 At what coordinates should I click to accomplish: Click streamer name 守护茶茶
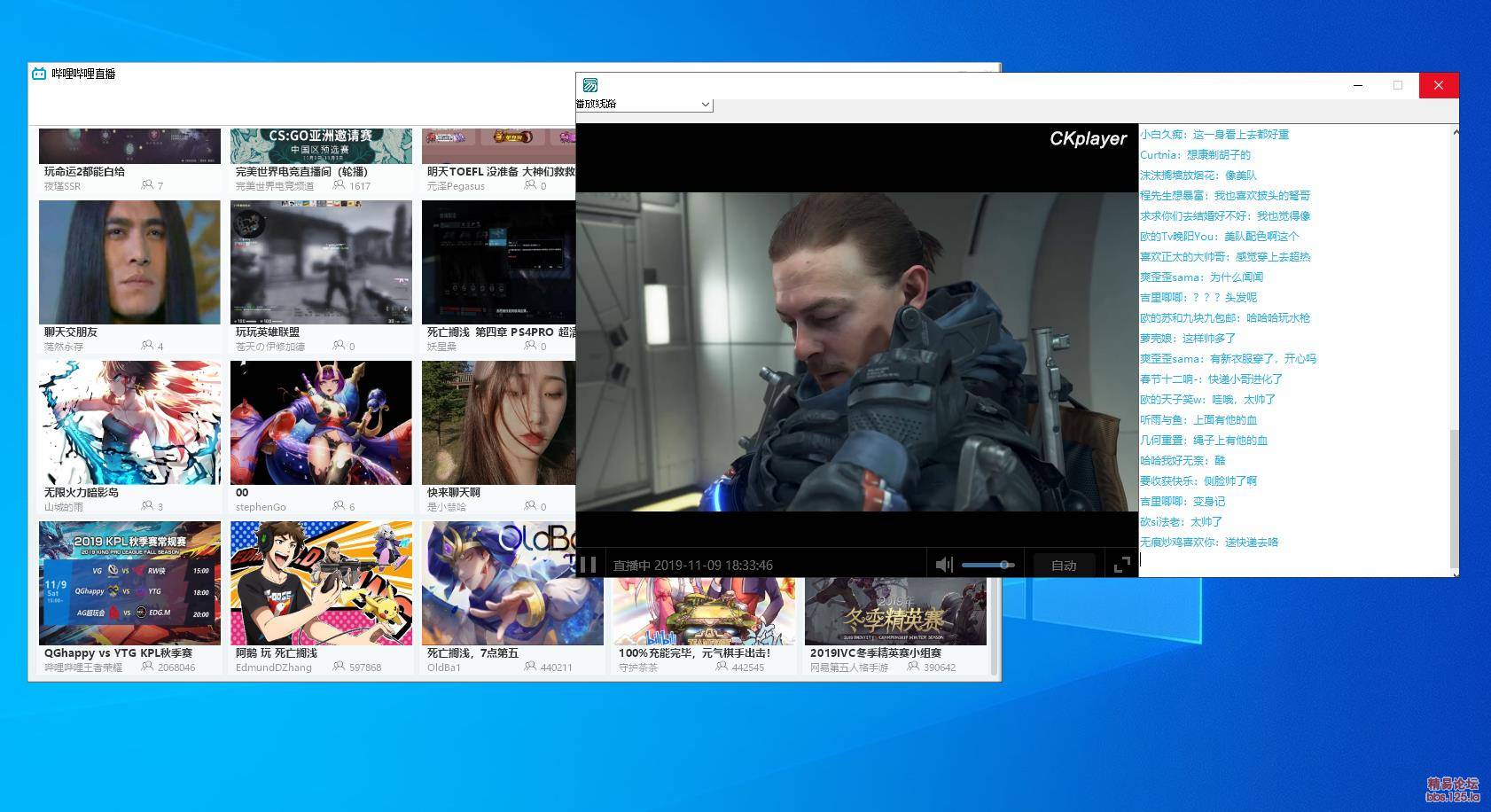(x=638, y=668)
